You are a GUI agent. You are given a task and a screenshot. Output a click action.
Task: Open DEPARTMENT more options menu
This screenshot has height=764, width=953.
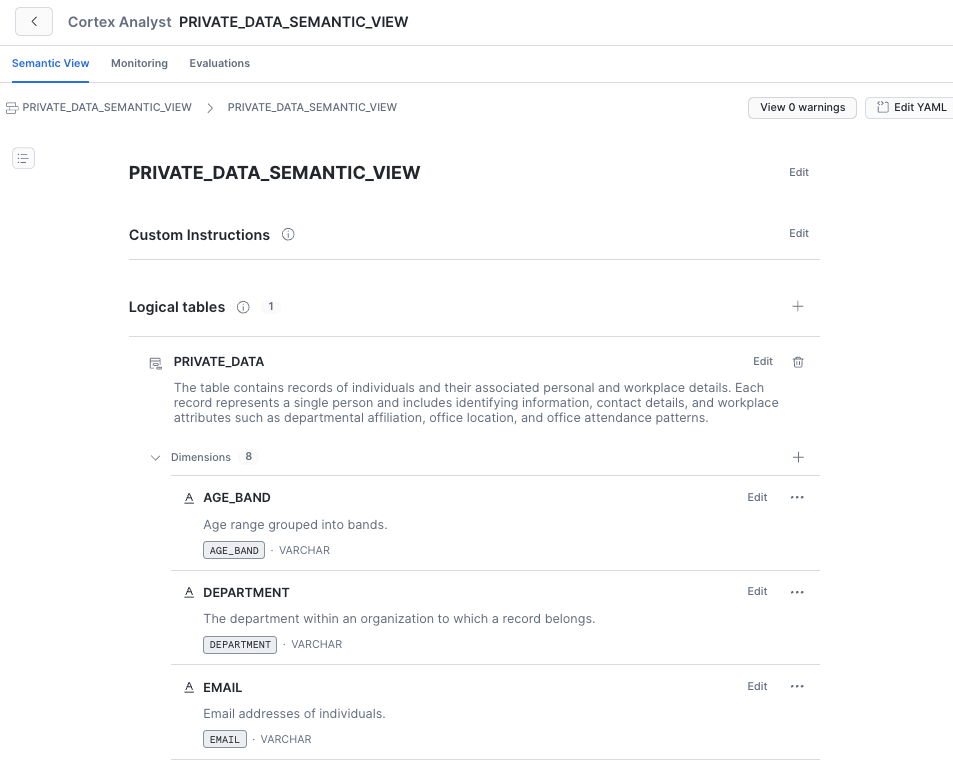(797, 592)
